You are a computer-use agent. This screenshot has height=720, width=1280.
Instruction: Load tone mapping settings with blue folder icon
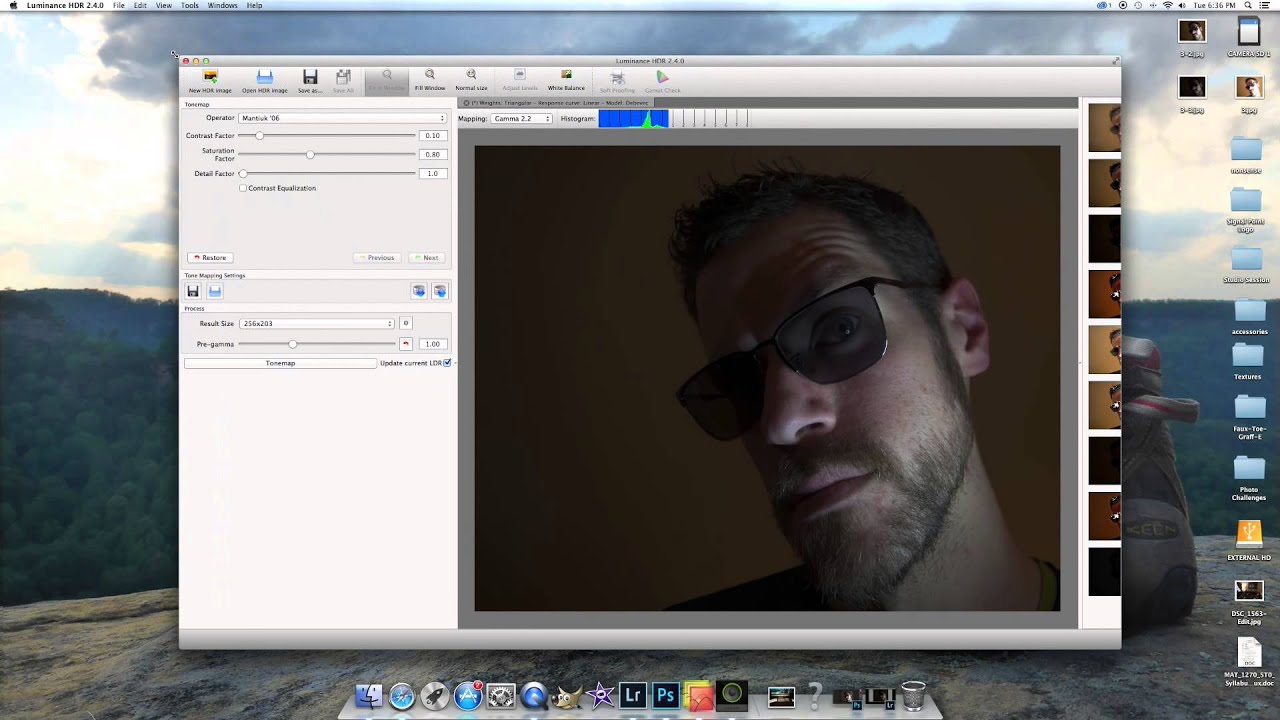214,291
